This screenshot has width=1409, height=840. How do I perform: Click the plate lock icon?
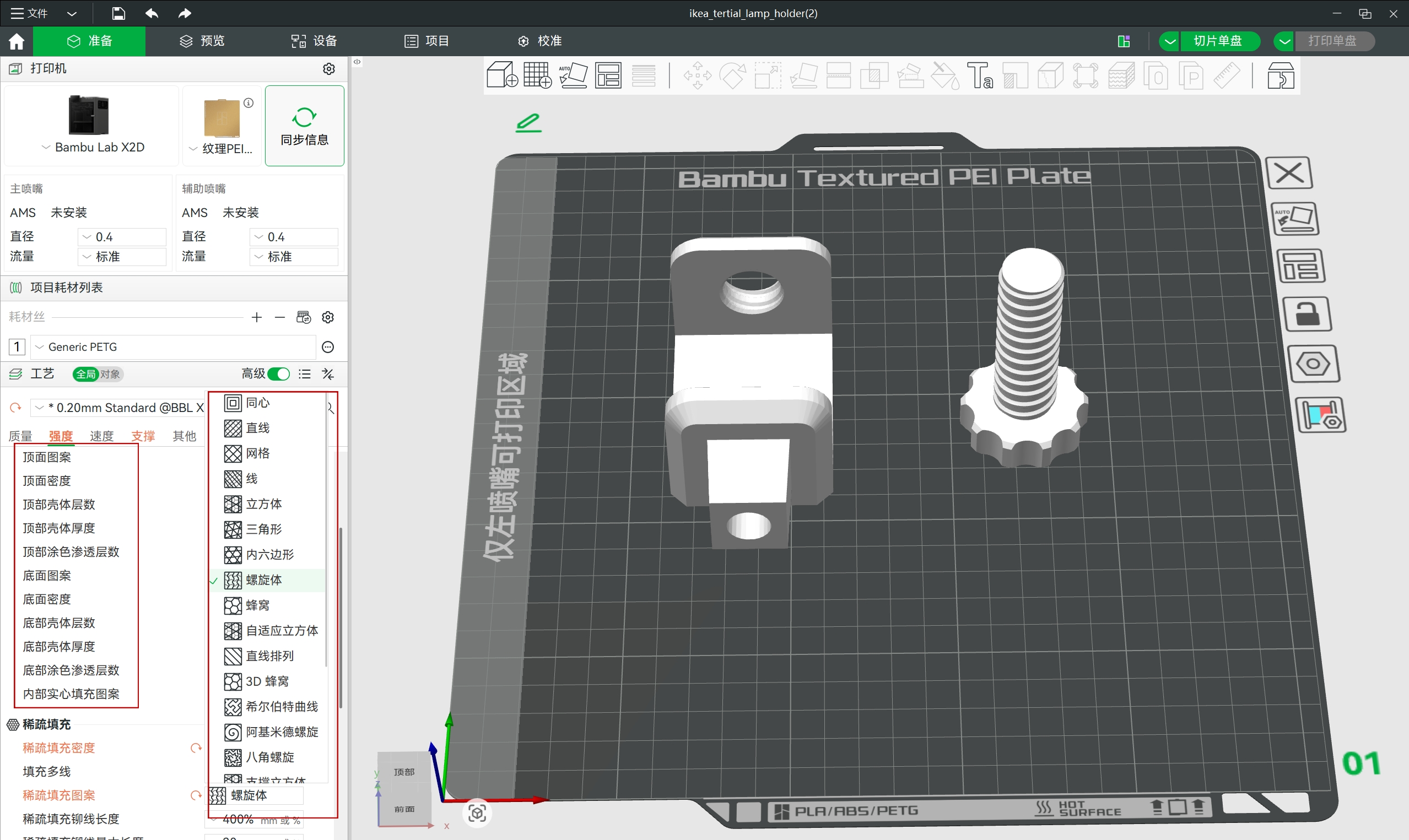[1307, 314]
